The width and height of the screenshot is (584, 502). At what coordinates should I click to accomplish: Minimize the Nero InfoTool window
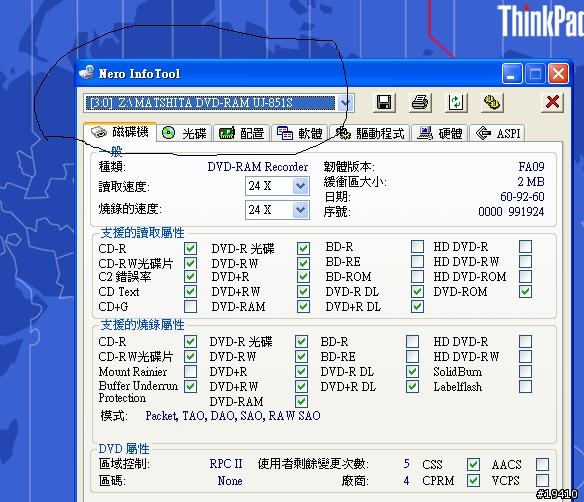pos(512,73)
